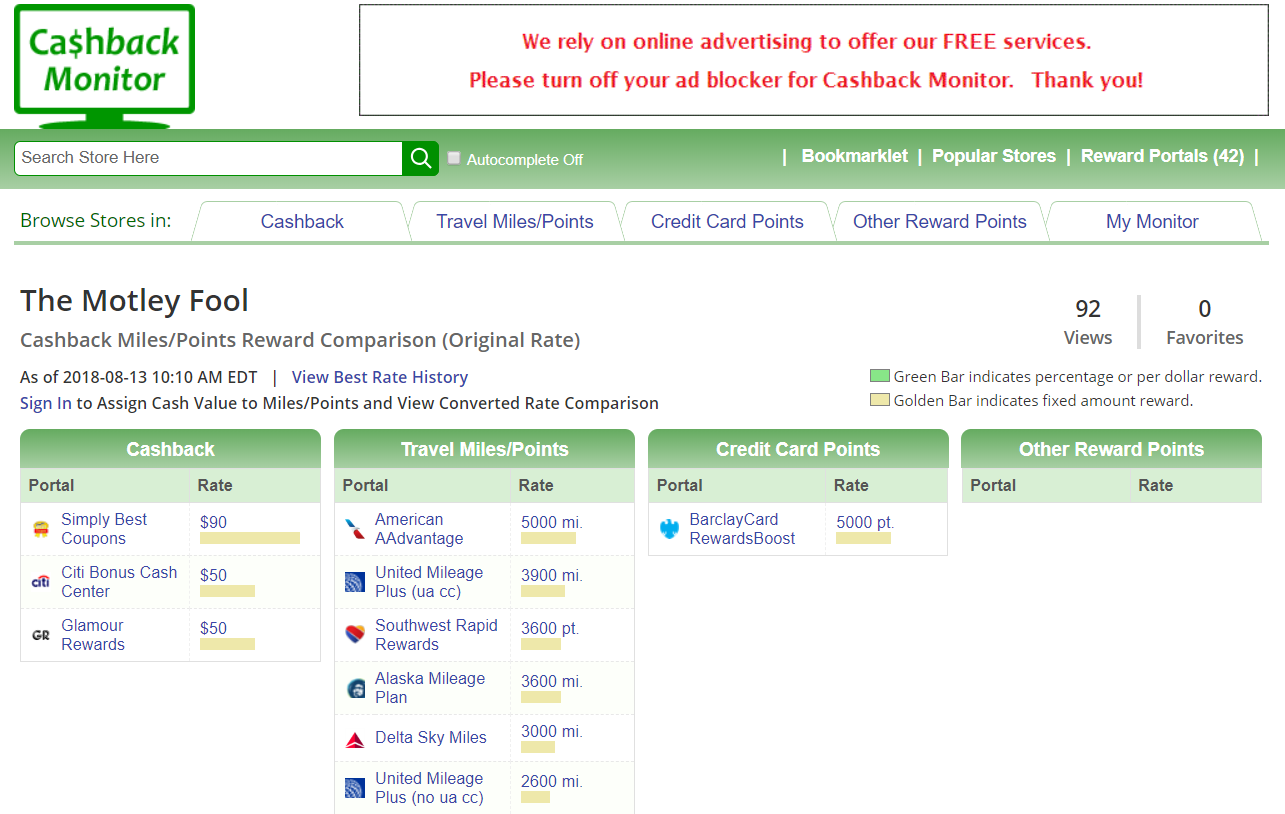Screen dimensions: 1285x814
Task: Open United Mileage Plus (no ua cc) link
Action: (x=429, y=788)
